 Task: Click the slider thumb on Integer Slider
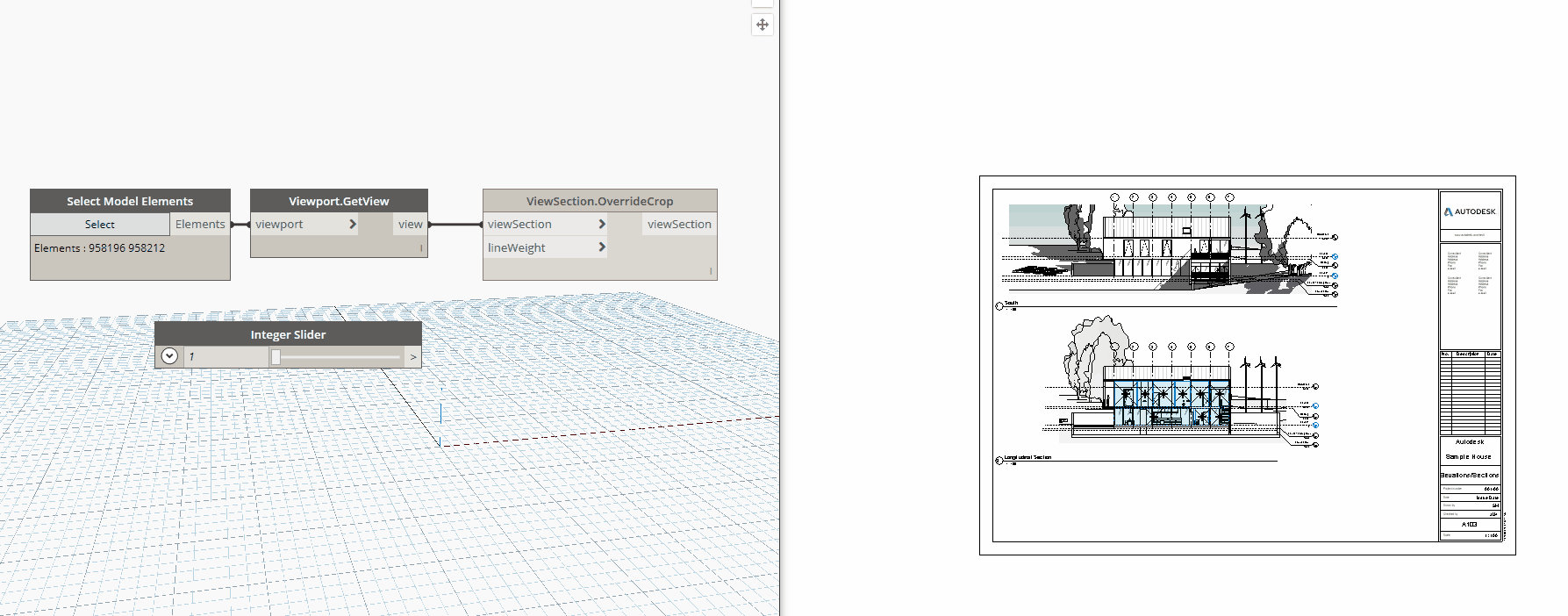click(x=276, y=357)
